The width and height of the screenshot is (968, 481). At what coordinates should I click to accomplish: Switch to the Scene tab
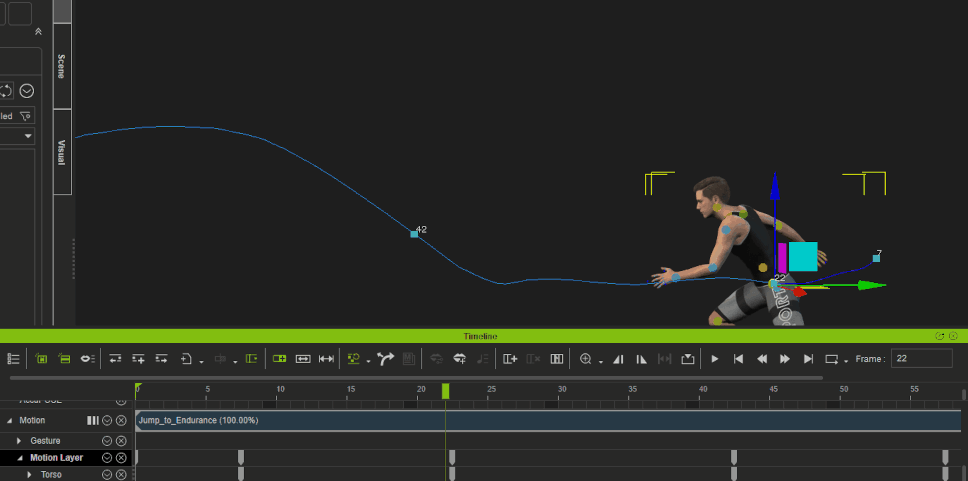[x=62, y=66]
